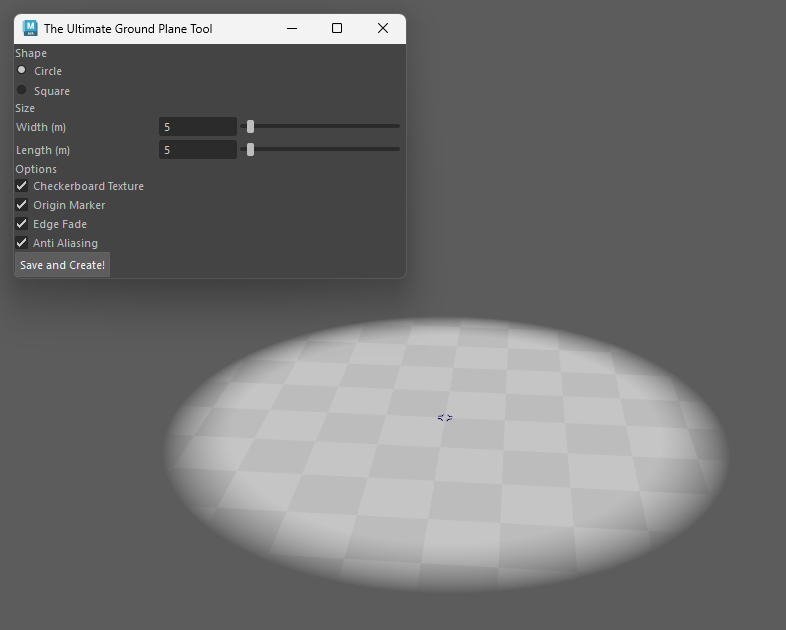Click the Length (m) label

(43, 150)
